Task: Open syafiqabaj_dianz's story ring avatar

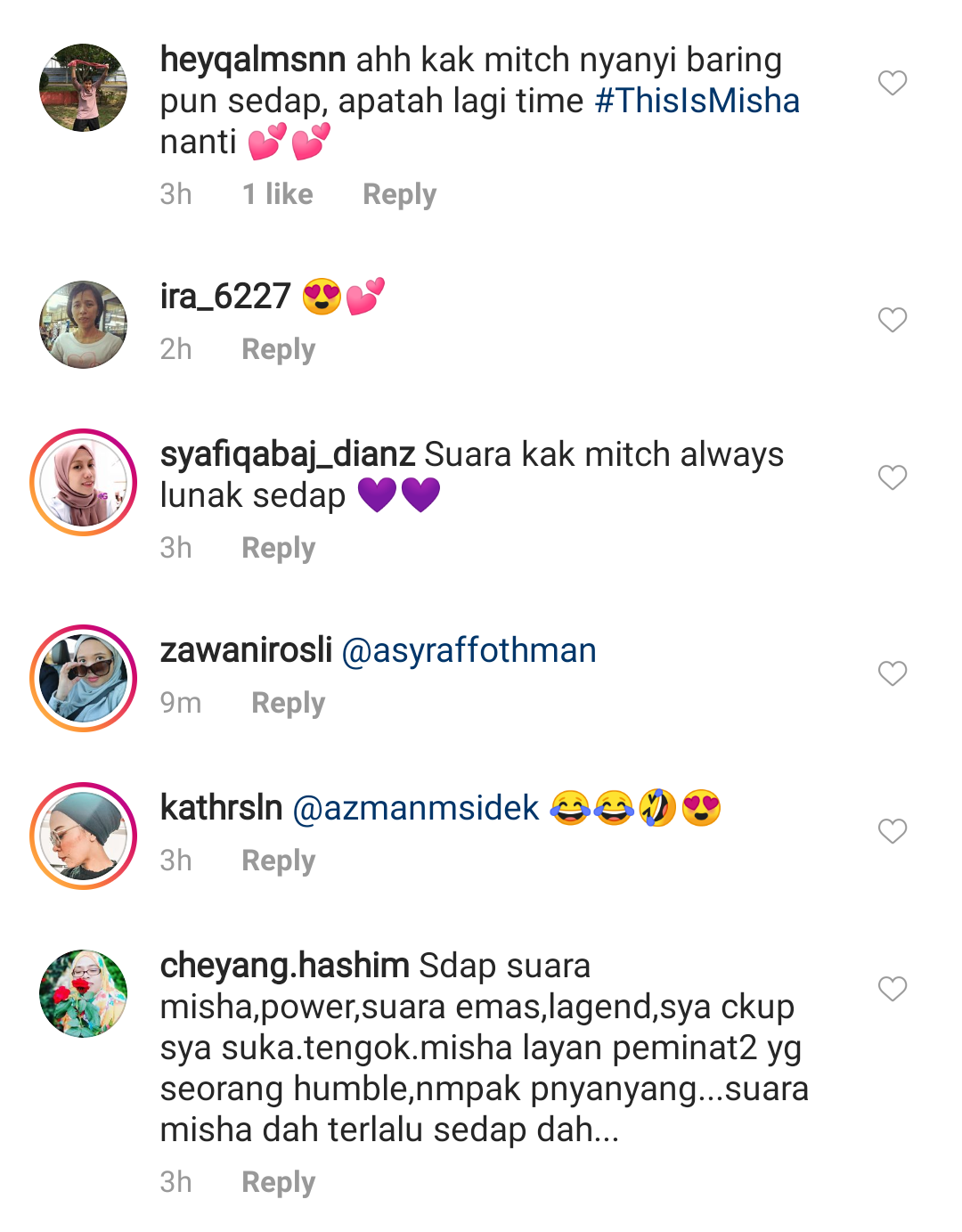Action: point(84,482)
